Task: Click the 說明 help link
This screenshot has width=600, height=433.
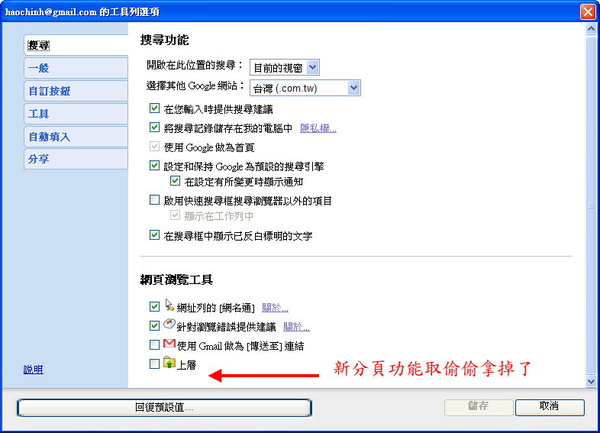Action: pyautogui.click(x=33, y=370)
